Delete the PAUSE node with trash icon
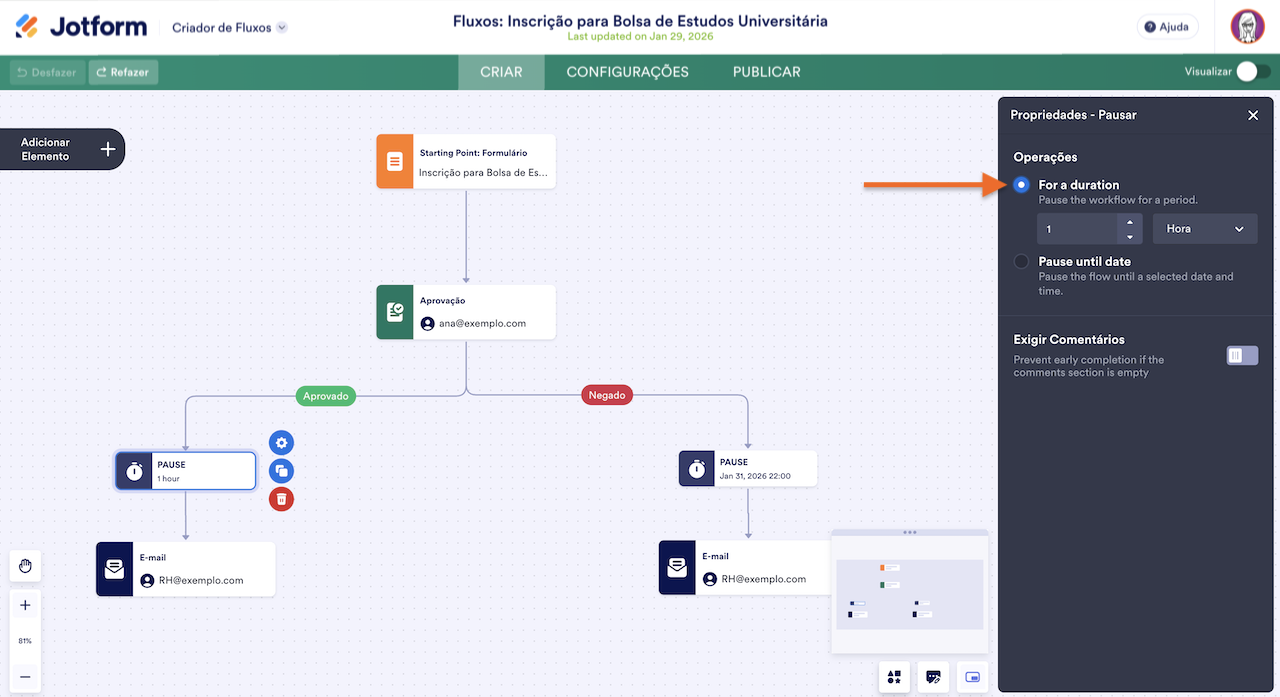This screenshot has width=1280, height=697. [282, 499]
